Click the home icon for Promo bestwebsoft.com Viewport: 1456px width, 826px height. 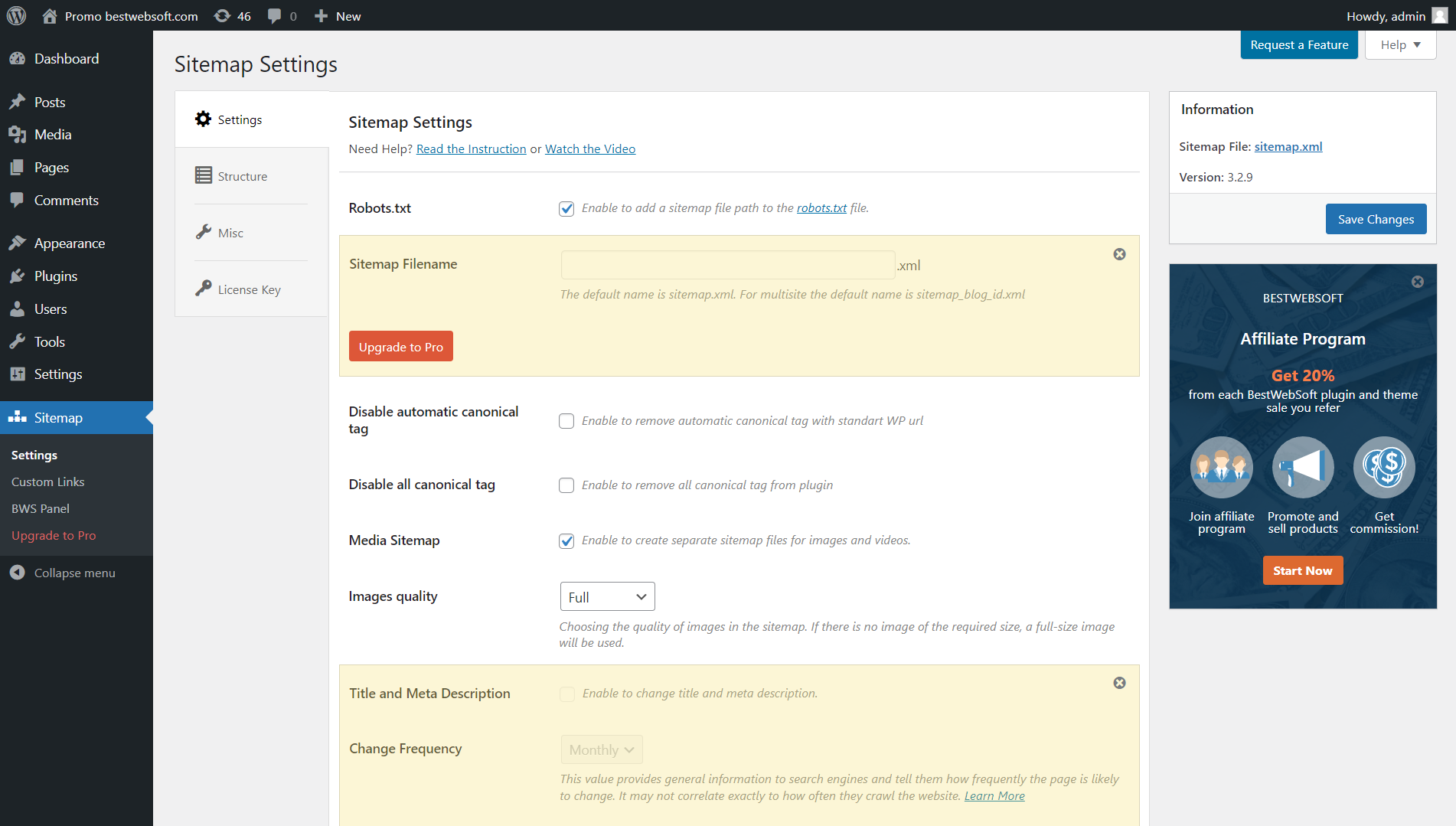tap(50, 15)
